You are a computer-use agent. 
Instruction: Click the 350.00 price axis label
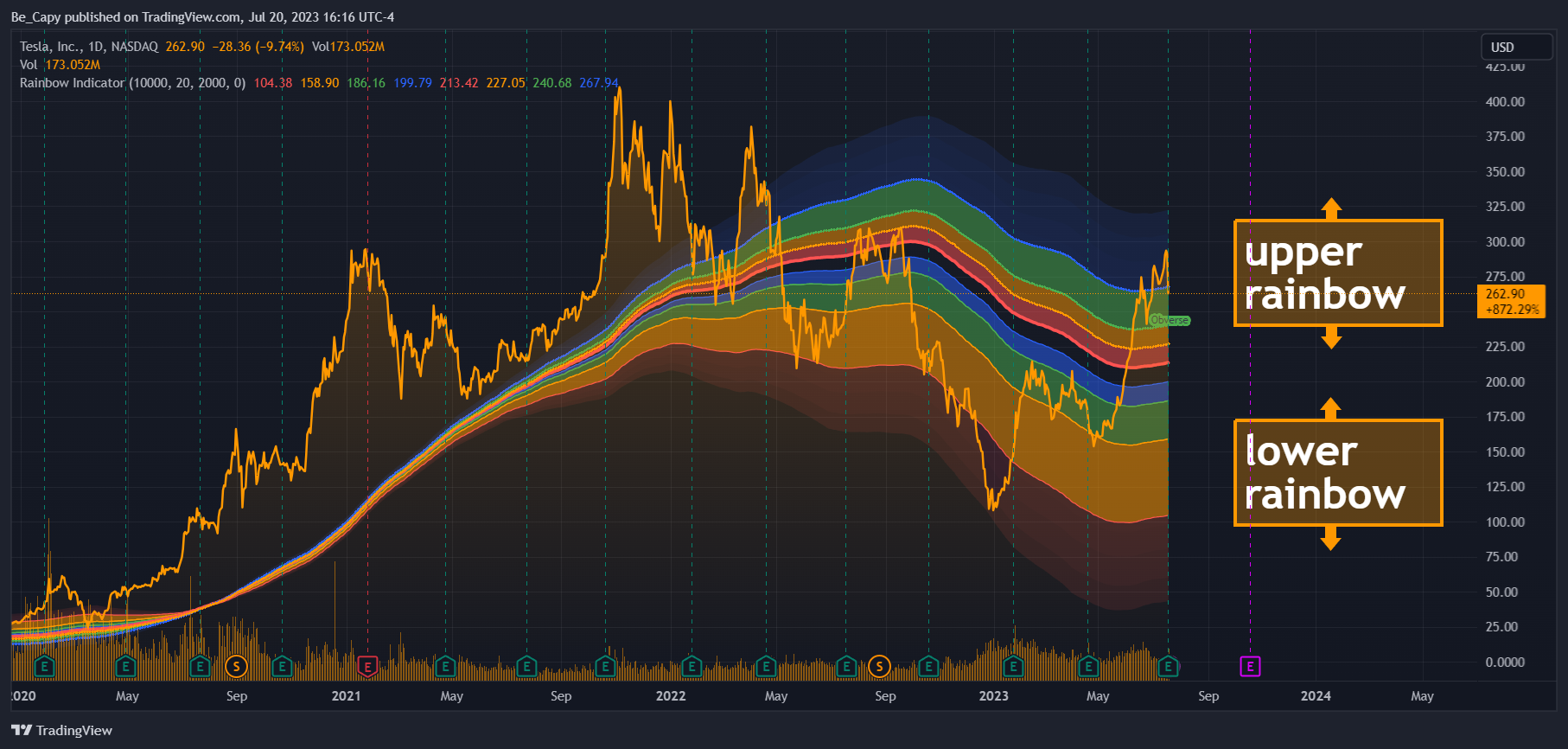[x=1505, y=172]
